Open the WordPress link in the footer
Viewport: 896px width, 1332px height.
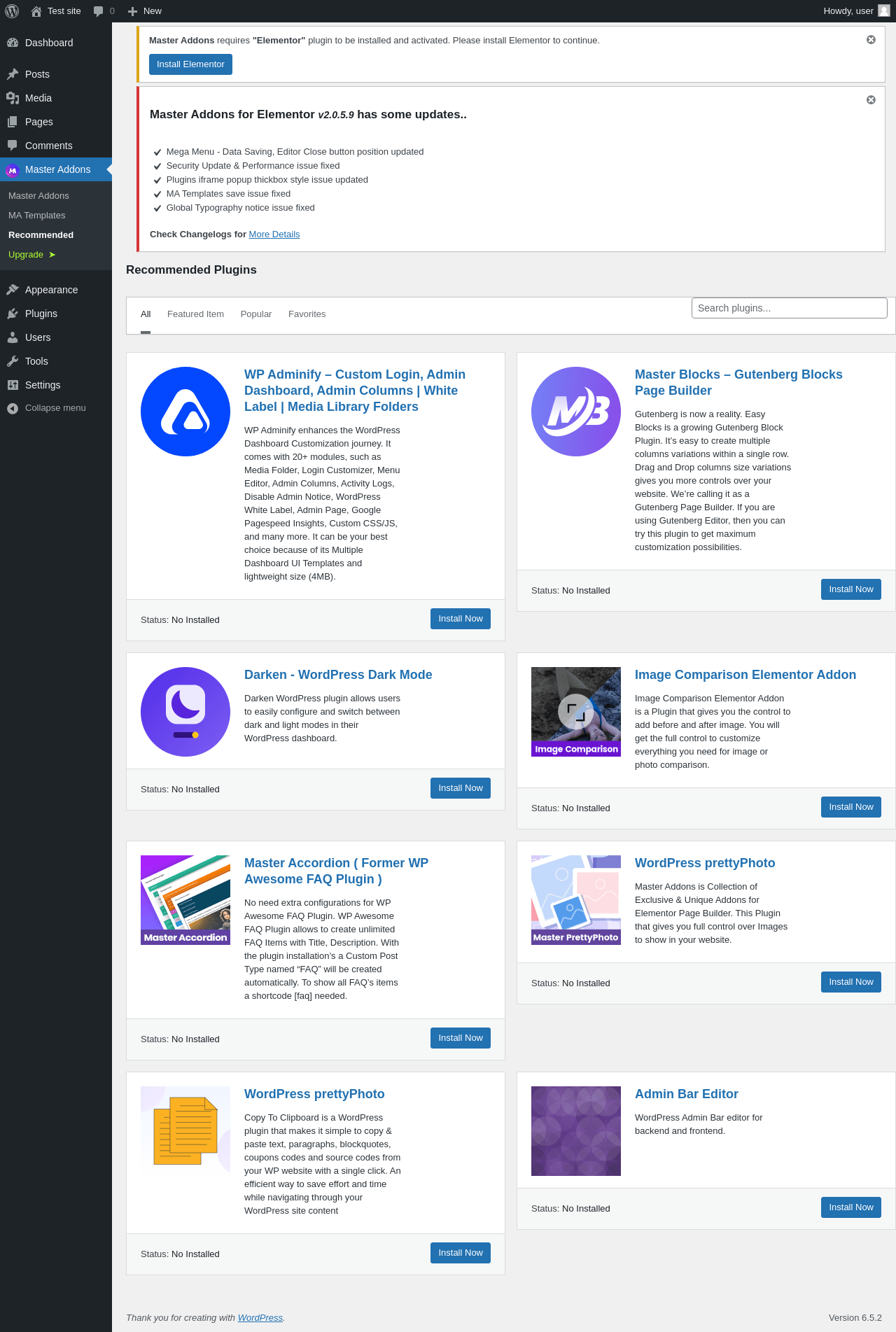point(260,1318)
